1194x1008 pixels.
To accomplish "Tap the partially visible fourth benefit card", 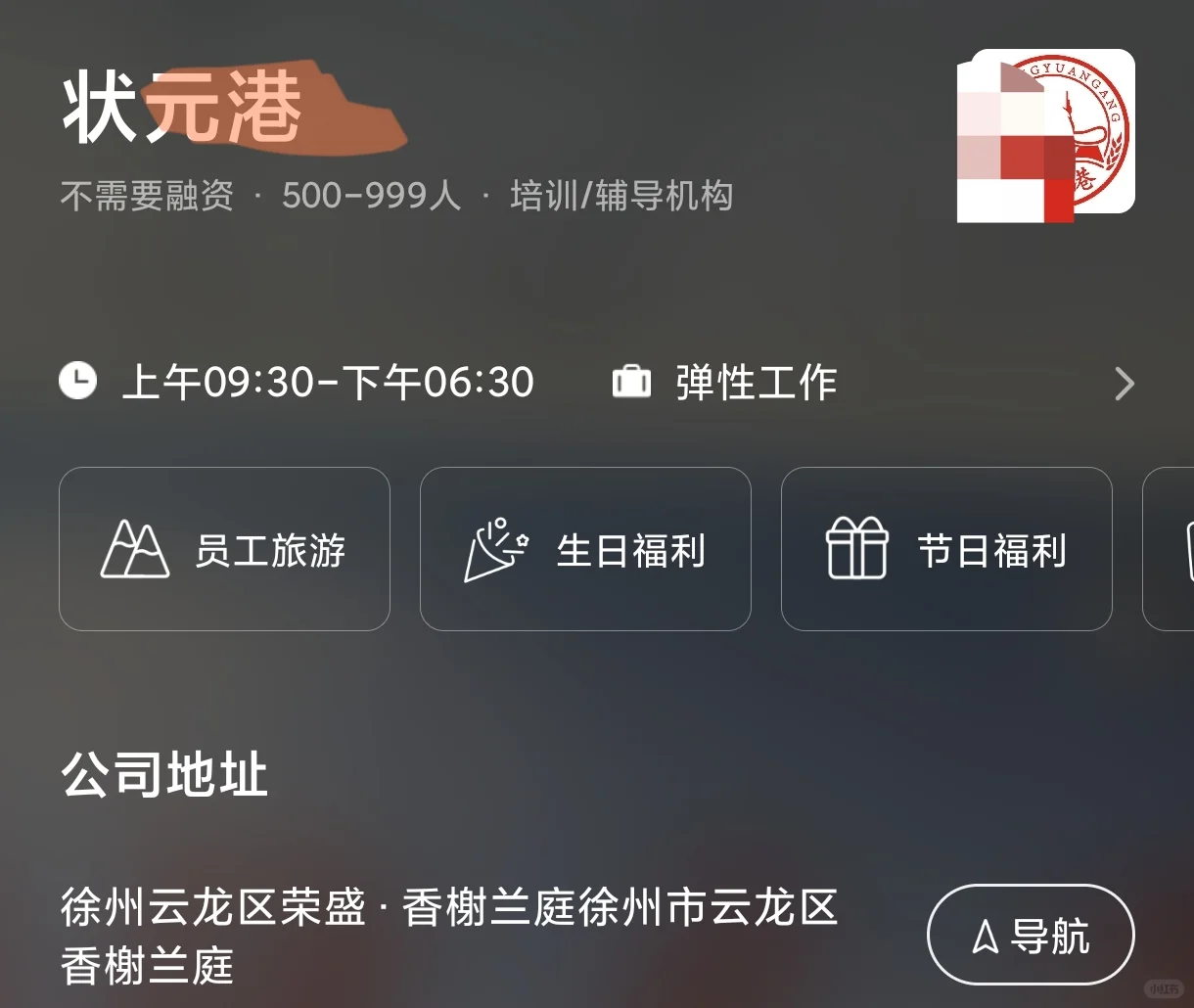I will (x=1169, y=549).
